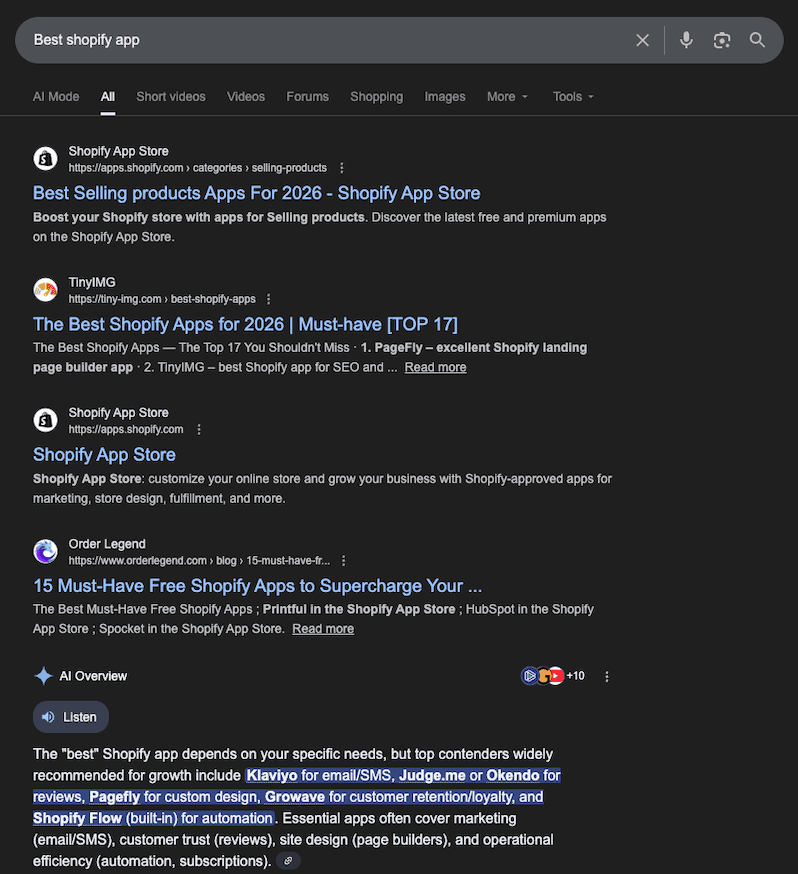Open the Shopping results tab
Viewport: 798px width, 874px height.
pos(376,96)
